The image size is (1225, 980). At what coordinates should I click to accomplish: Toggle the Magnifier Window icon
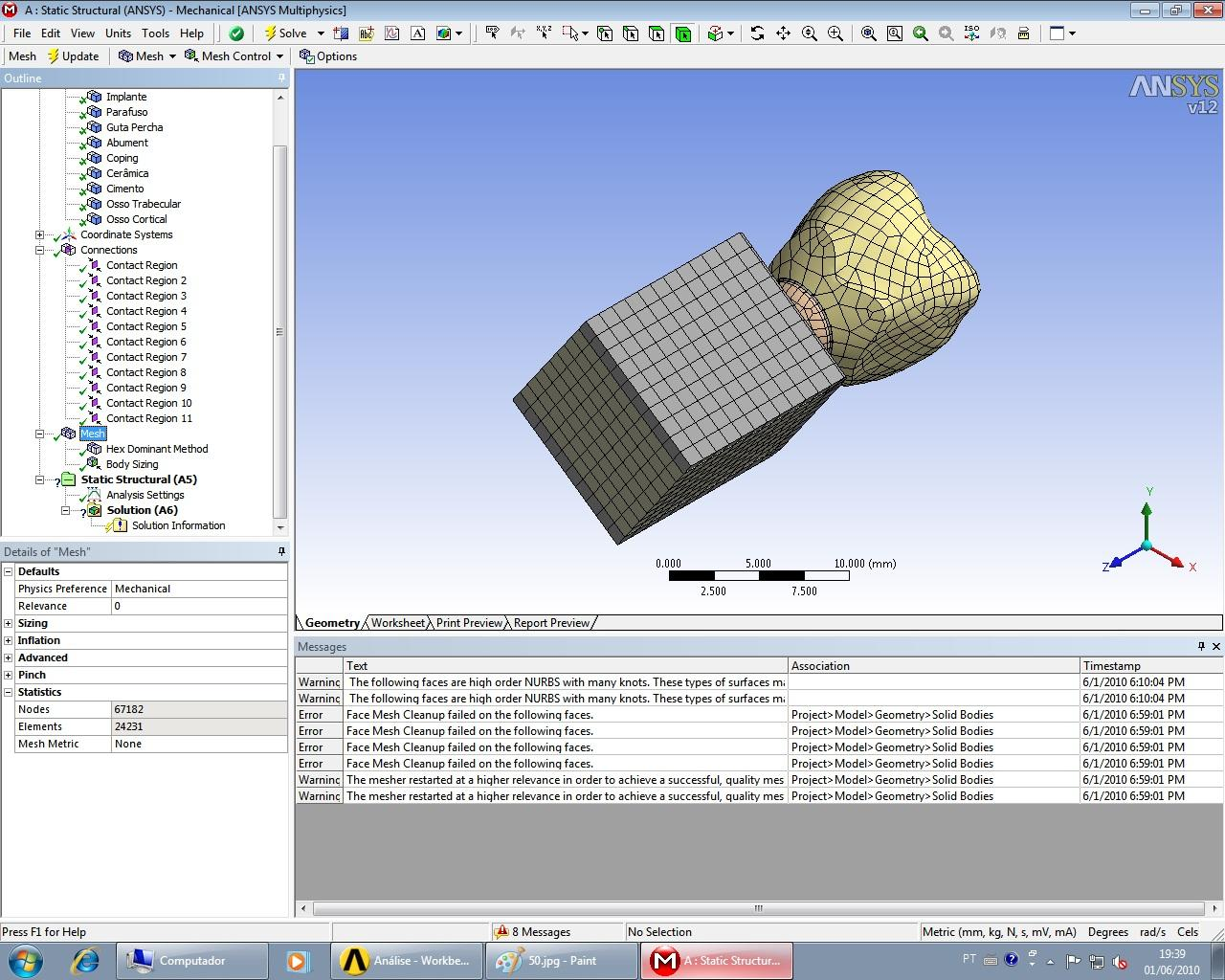(894, 33)
